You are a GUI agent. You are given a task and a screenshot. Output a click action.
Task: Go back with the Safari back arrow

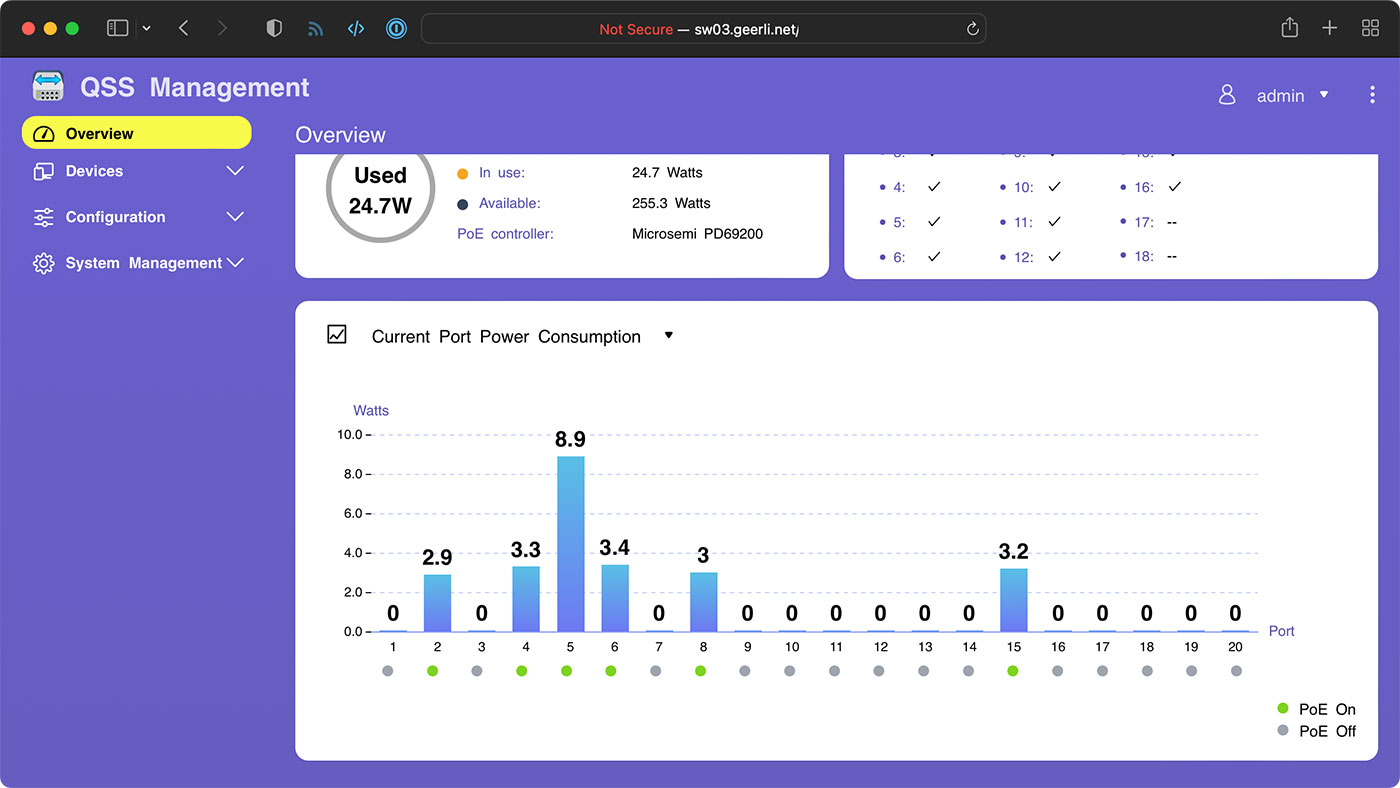coord(183,28)
